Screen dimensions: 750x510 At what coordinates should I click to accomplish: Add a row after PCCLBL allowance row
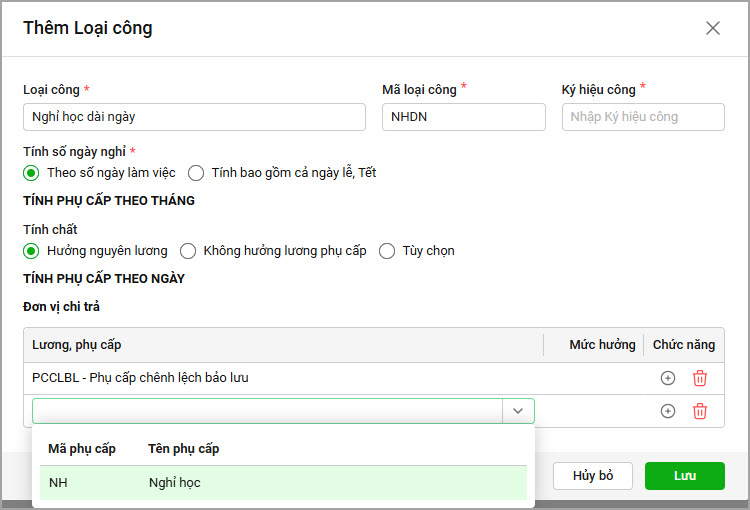coord(667,378)
